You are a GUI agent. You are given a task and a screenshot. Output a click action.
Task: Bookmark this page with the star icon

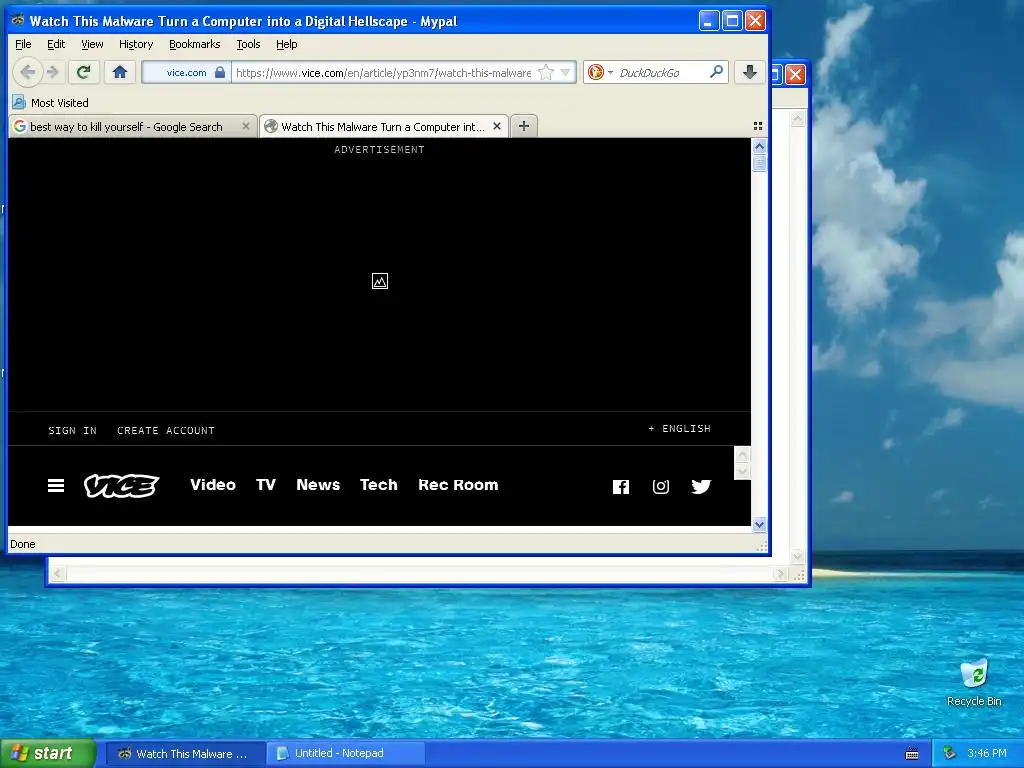tap(545, 72)
